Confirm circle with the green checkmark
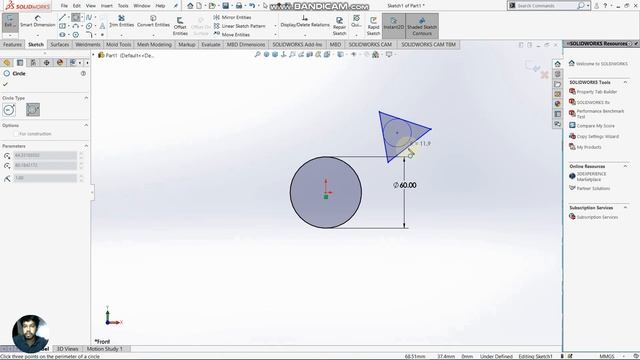This screenshot has height=360, width=640. click(5, 84)
